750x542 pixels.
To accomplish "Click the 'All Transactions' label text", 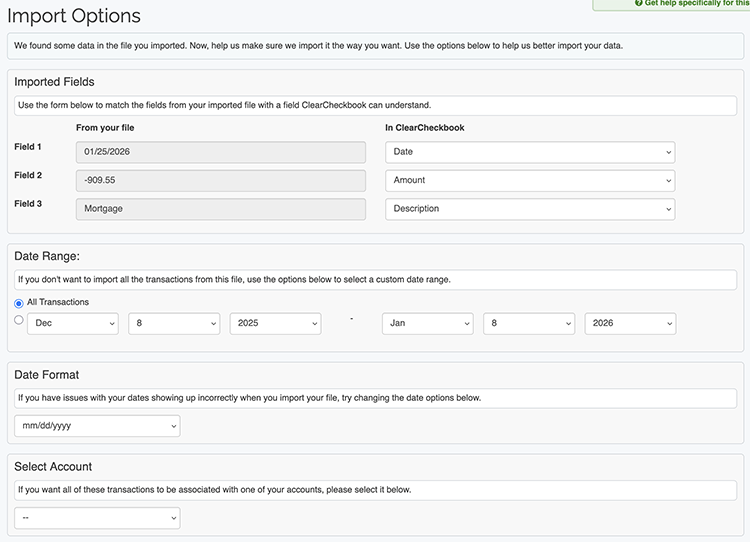I will pyautogui.click(x=58, y=302).
